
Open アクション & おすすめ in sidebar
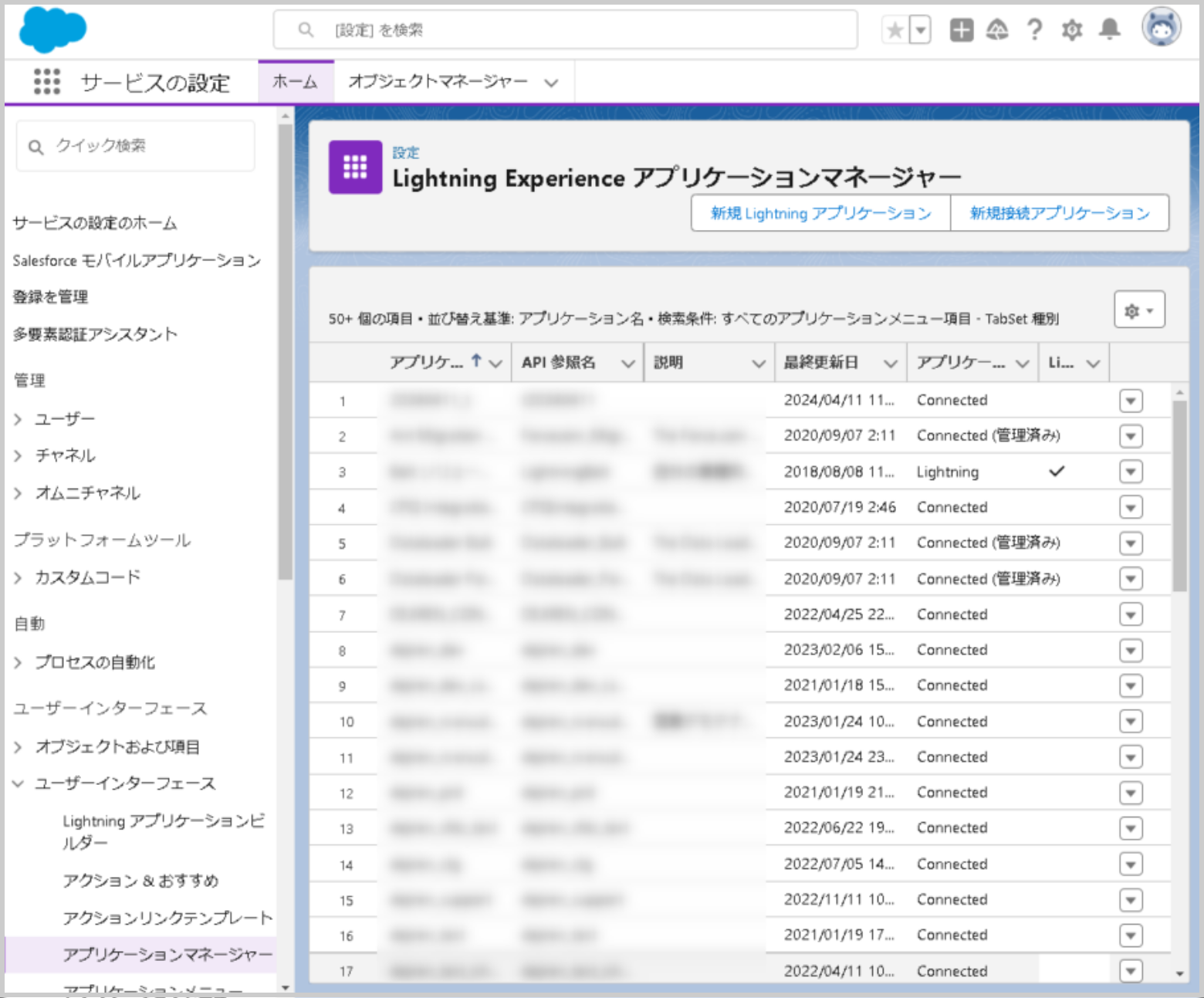(140, 881)
